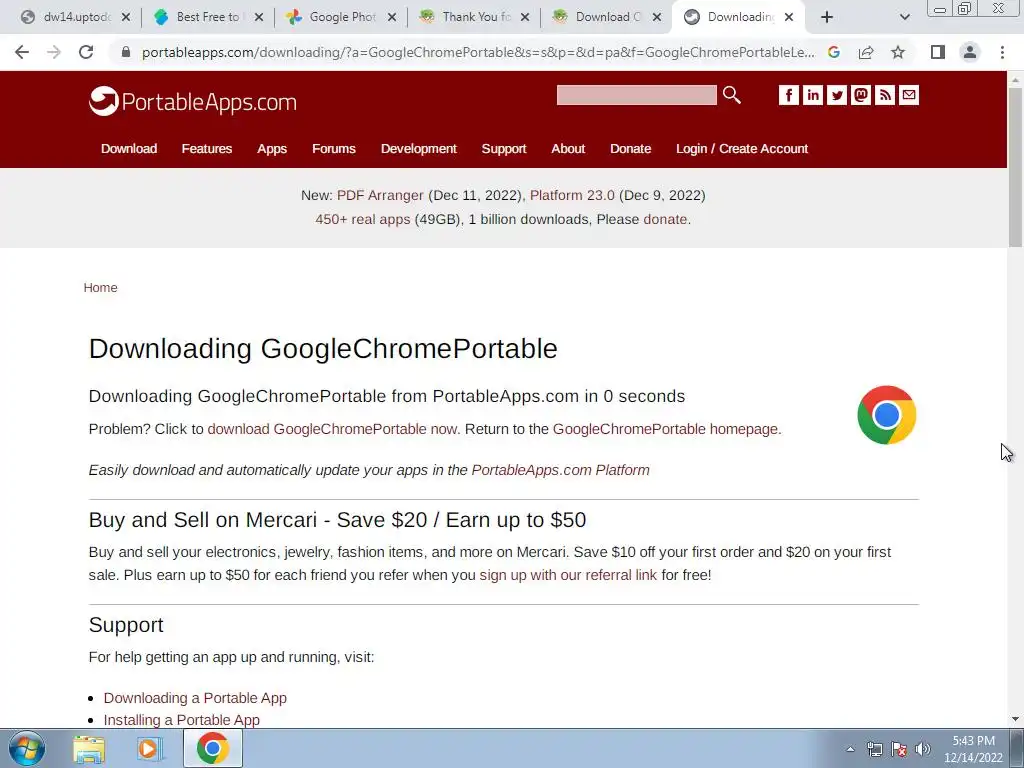Click the site search magnifier icon

click(x=731, y=95)
